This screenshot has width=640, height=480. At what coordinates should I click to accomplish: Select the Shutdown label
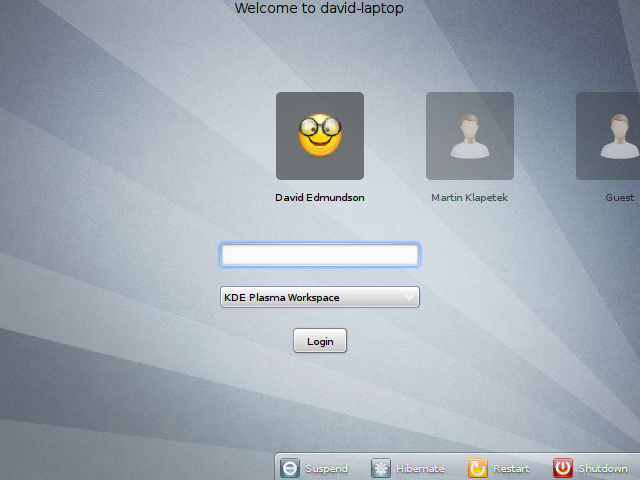coord(603,469)
